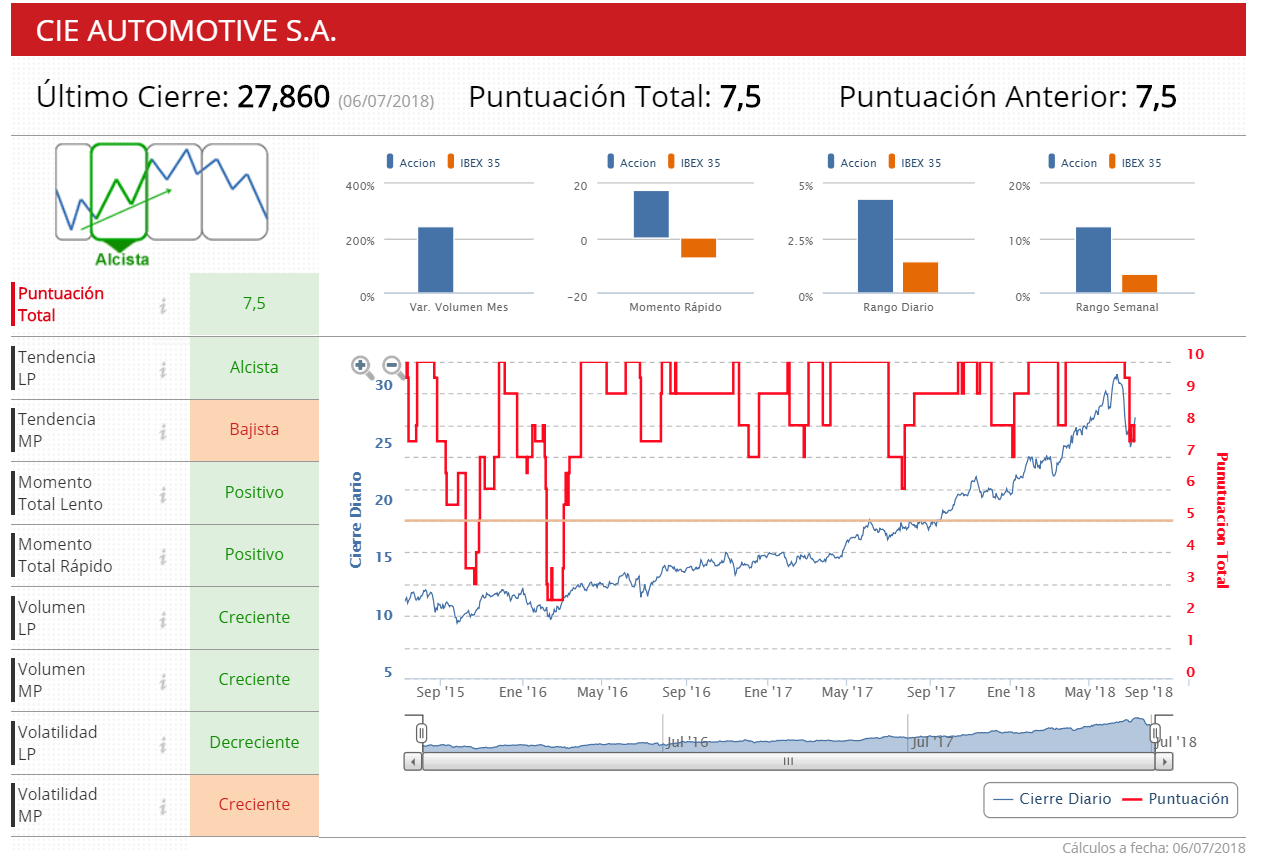
Task: Click the Alcista value of Tendencia LP
Action: tap(254, 367)
